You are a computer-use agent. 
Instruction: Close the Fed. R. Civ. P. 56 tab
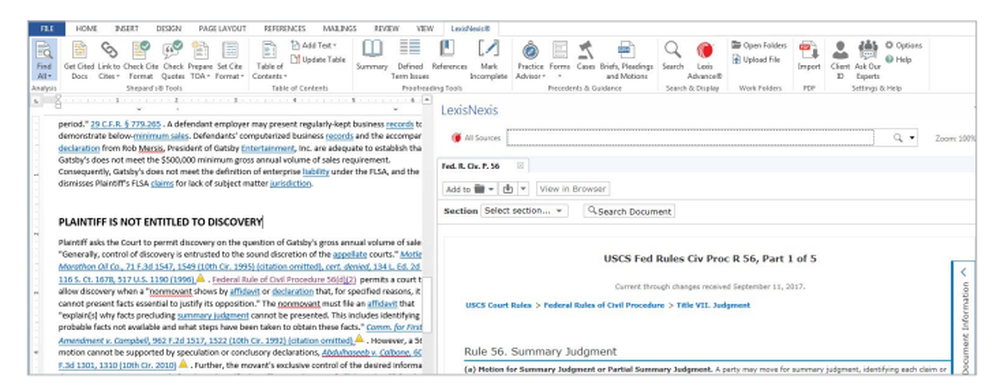point(520,166)
